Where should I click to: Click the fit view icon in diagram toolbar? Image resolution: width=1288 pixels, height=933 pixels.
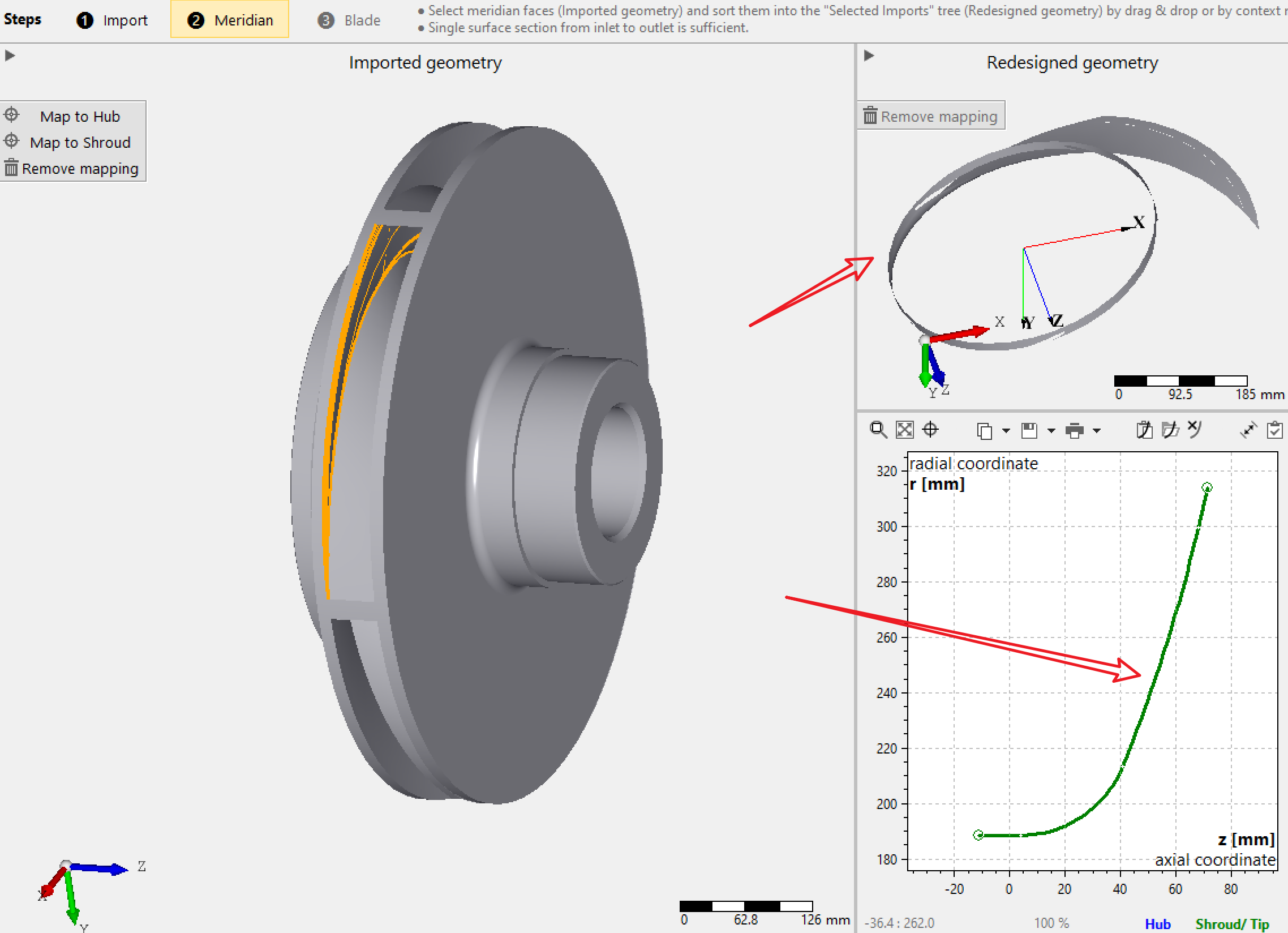click(904, 430)
